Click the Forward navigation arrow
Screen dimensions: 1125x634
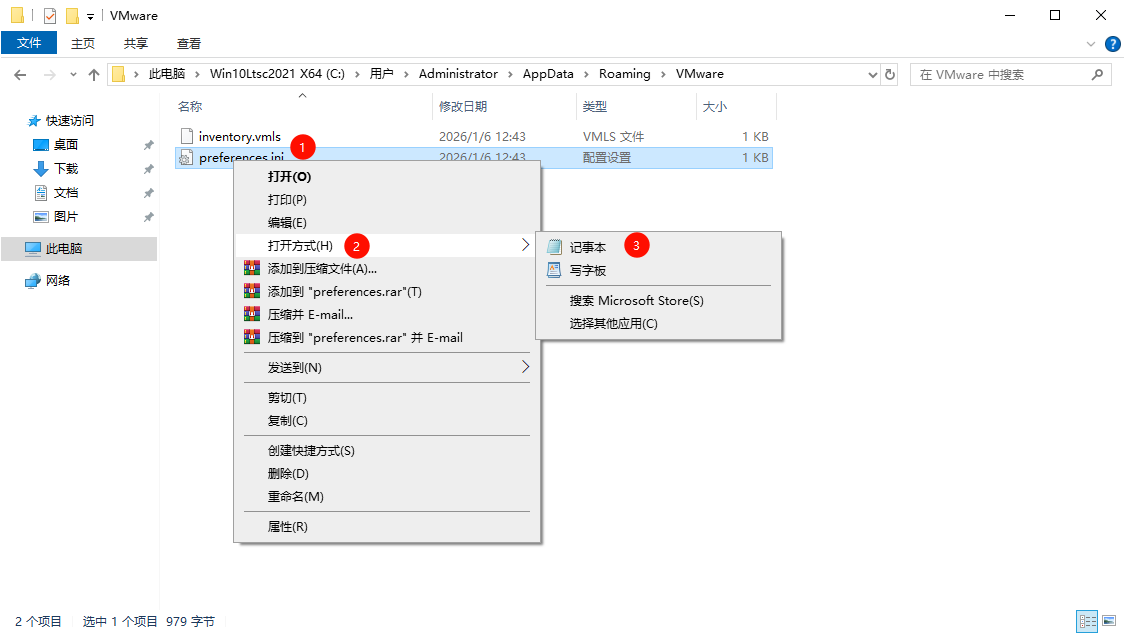point(50,75)
